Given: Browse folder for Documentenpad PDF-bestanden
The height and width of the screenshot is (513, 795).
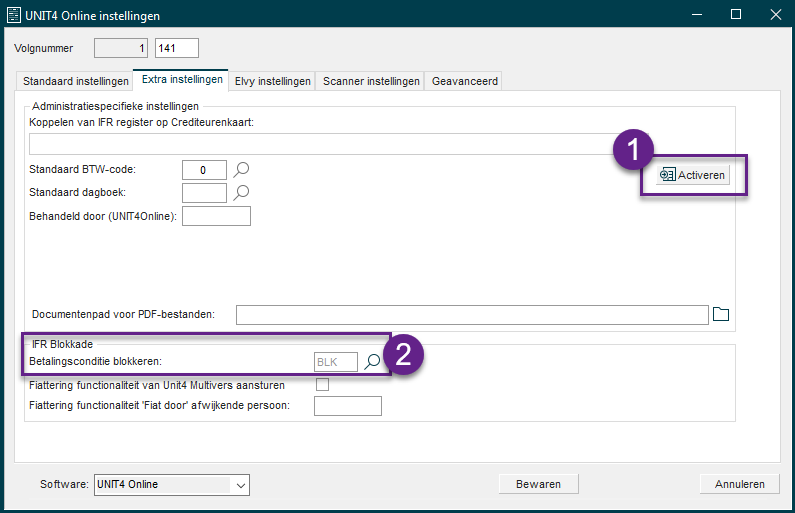Looking at the screenshot, I should click(x=720, y=314).
